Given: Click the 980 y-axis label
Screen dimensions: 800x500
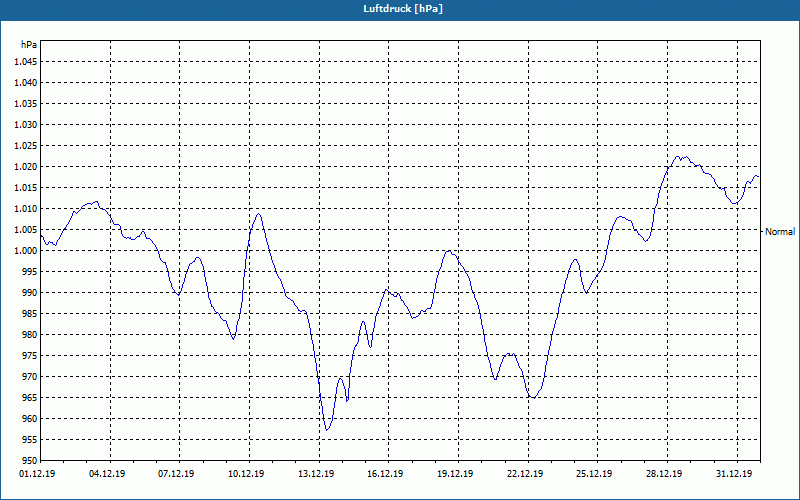Looking at the screenshot, I should (30, 335).
